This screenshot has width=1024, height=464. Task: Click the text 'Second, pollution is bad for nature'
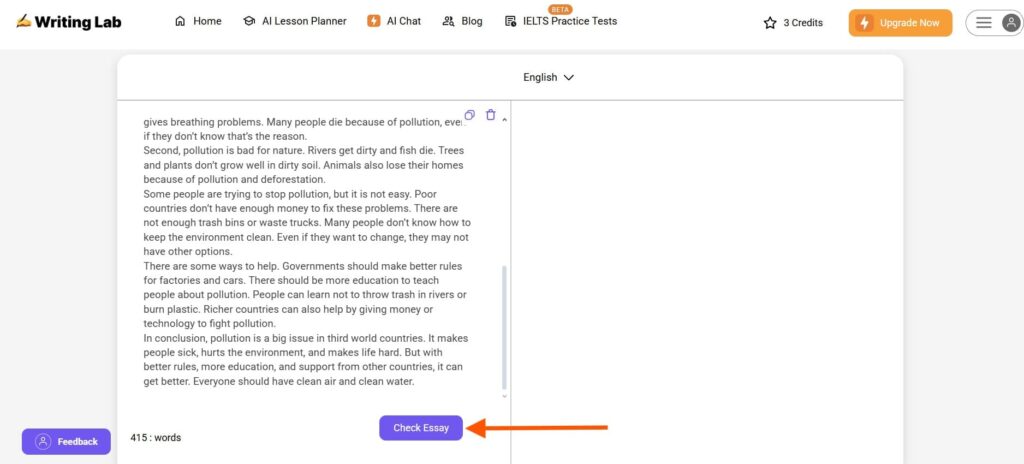[x=224, y=150]
